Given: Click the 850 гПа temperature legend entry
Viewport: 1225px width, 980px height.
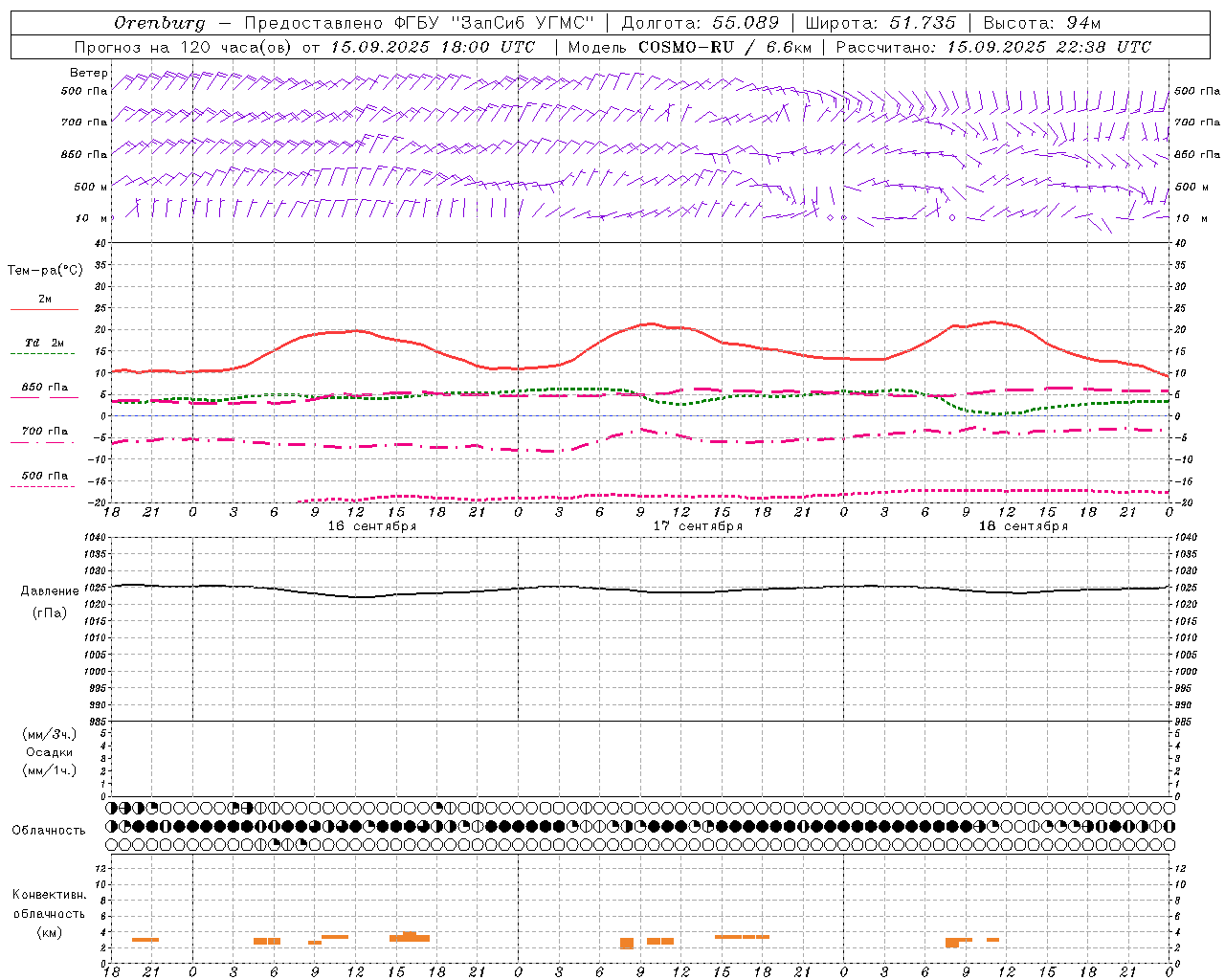Looking at the screenshot, I should point(45,388).
